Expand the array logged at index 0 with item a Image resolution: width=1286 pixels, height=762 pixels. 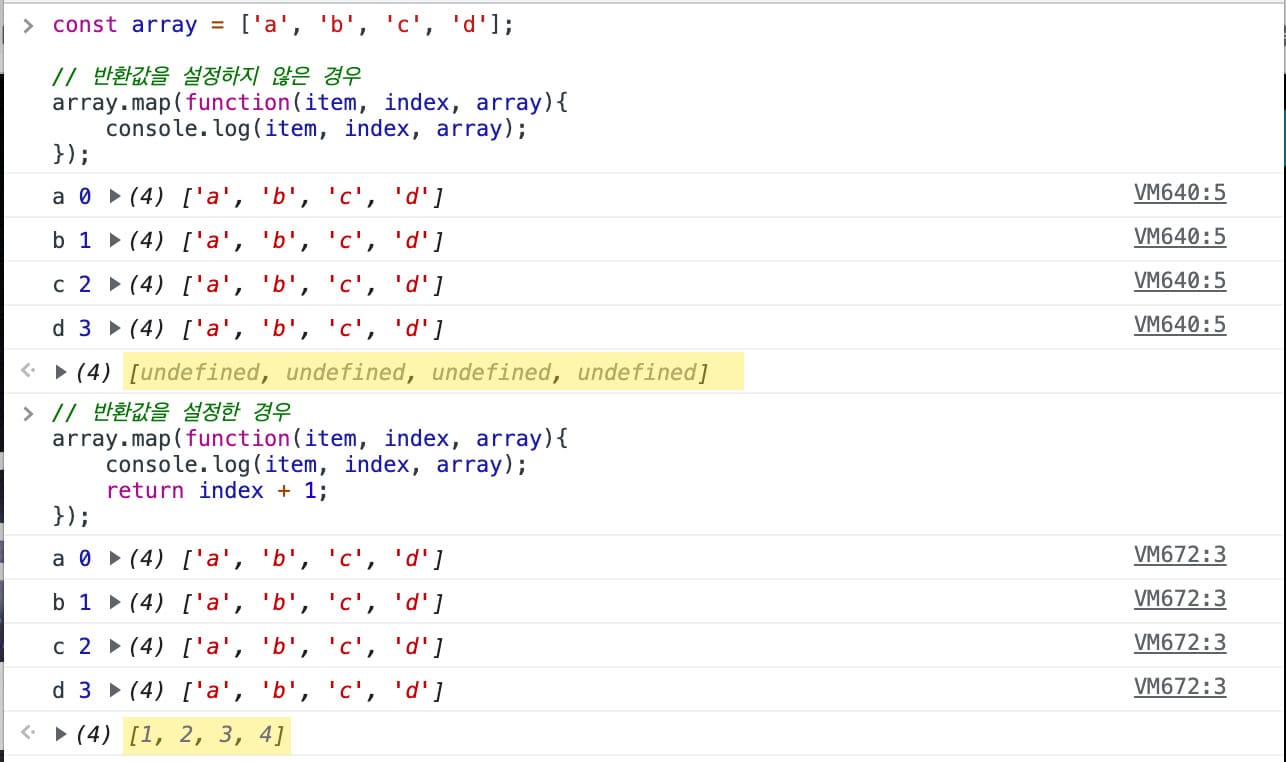click(113, 196)
